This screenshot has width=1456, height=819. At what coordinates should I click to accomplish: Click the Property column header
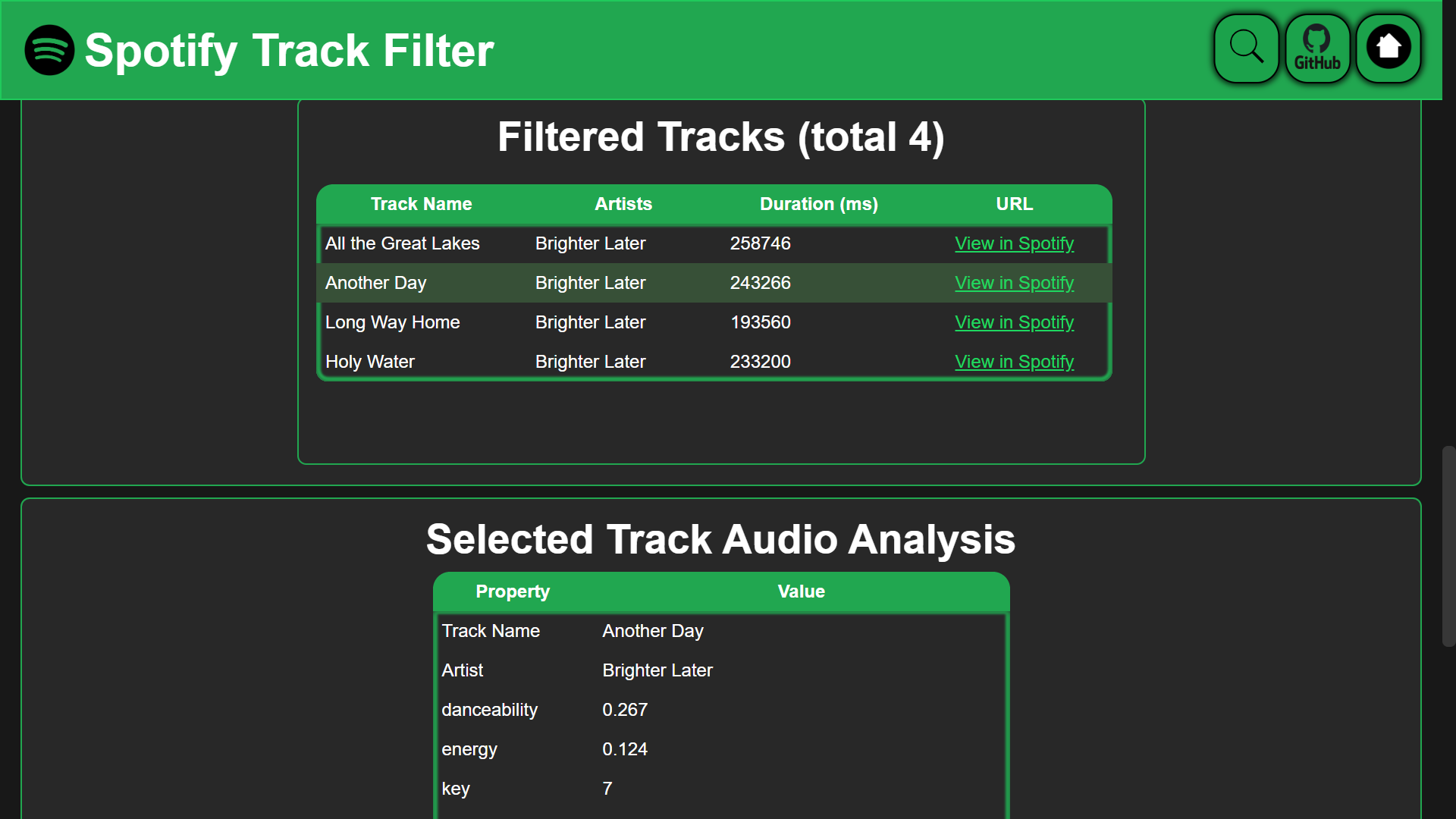pos(513,591)
